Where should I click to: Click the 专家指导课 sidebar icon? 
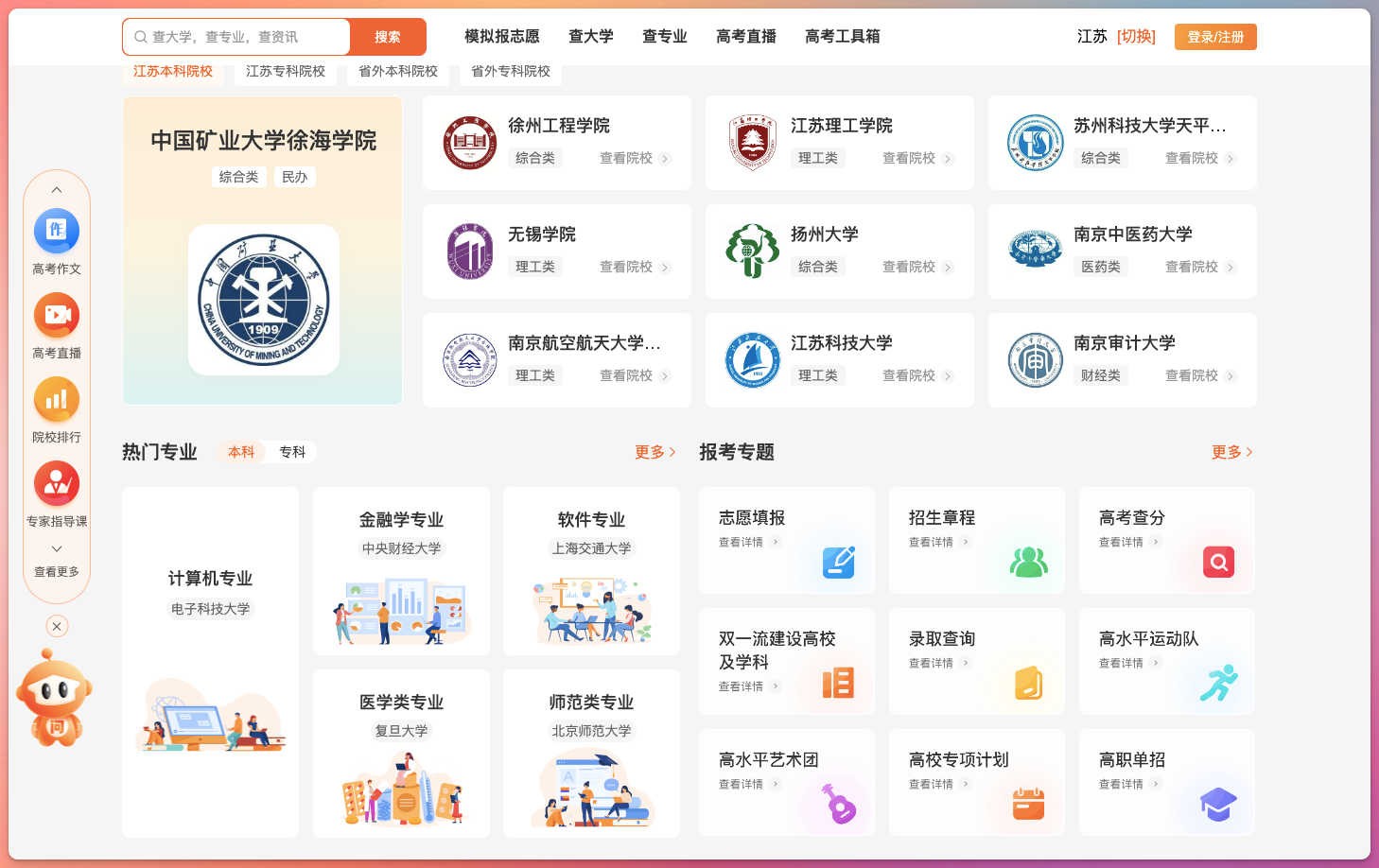[x=57, y=484]
